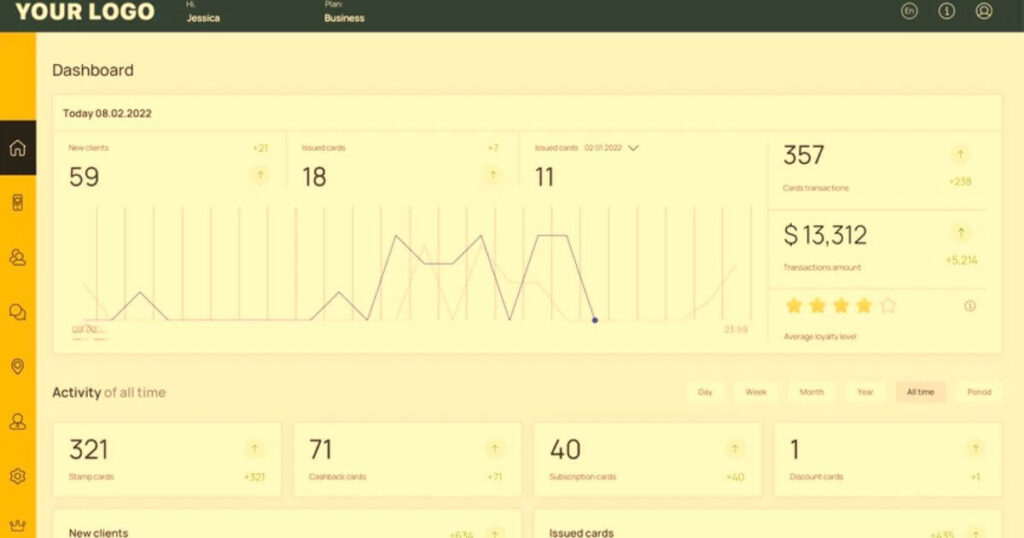Click the up arrow on Subscription cards tile
Screen dimensions: 1024x538
[735, 449]
